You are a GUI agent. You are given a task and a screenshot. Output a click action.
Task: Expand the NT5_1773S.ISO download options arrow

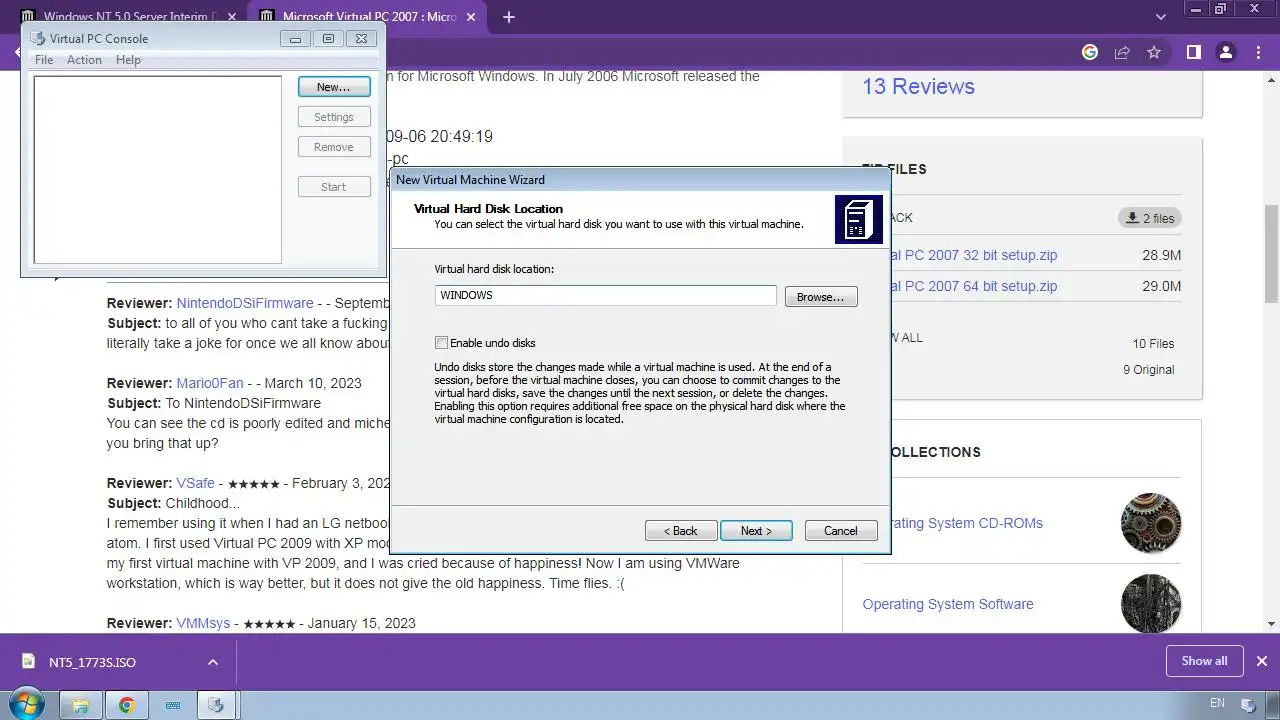point(212,662)
